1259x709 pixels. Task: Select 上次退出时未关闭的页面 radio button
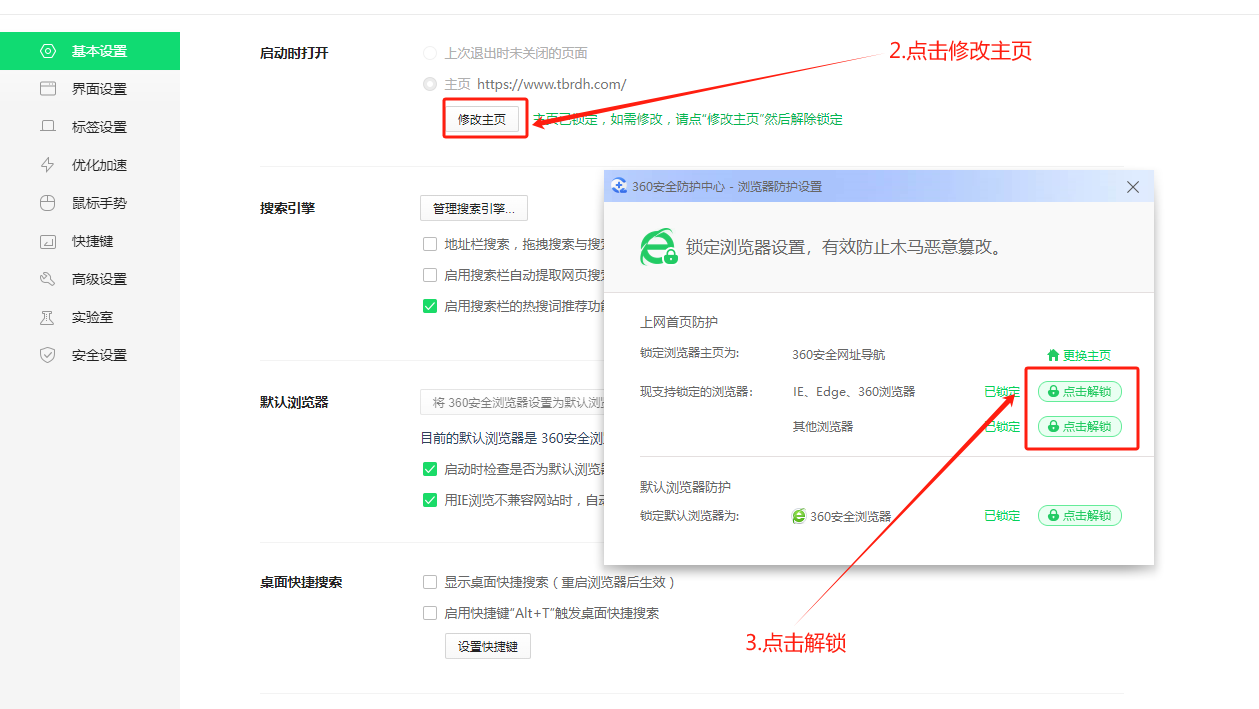point(430,53)
